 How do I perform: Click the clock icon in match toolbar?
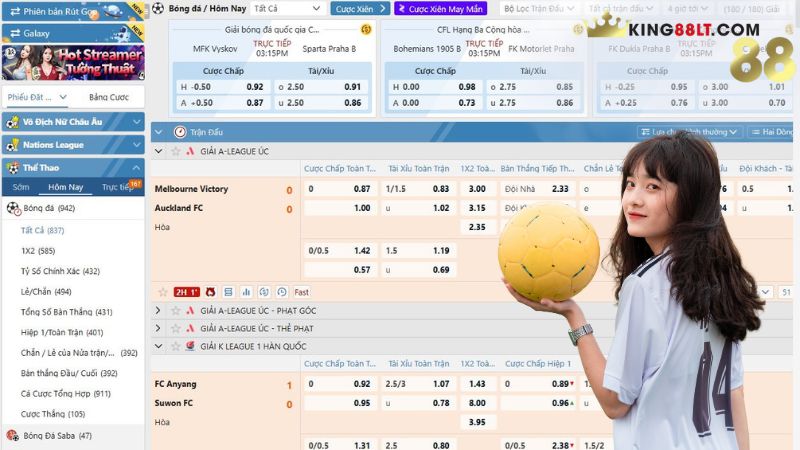[x=282, y=291]
